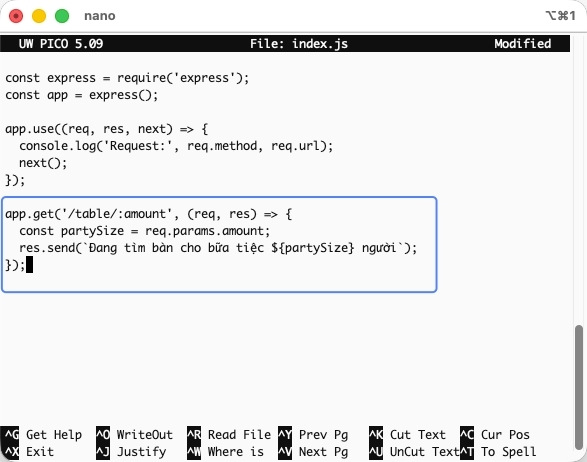587x462 pixels.
Task: Click the res.send template string line
Action: coord(218,248)
